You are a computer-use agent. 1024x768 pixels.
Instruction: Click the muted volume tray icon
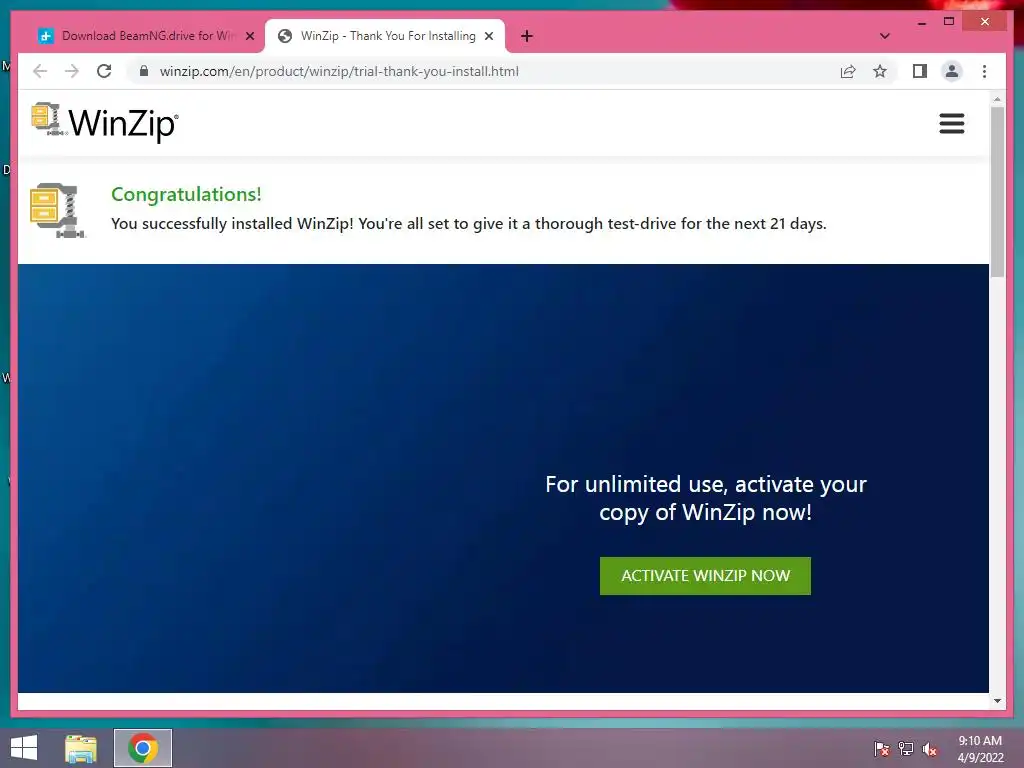click(930, 749)
